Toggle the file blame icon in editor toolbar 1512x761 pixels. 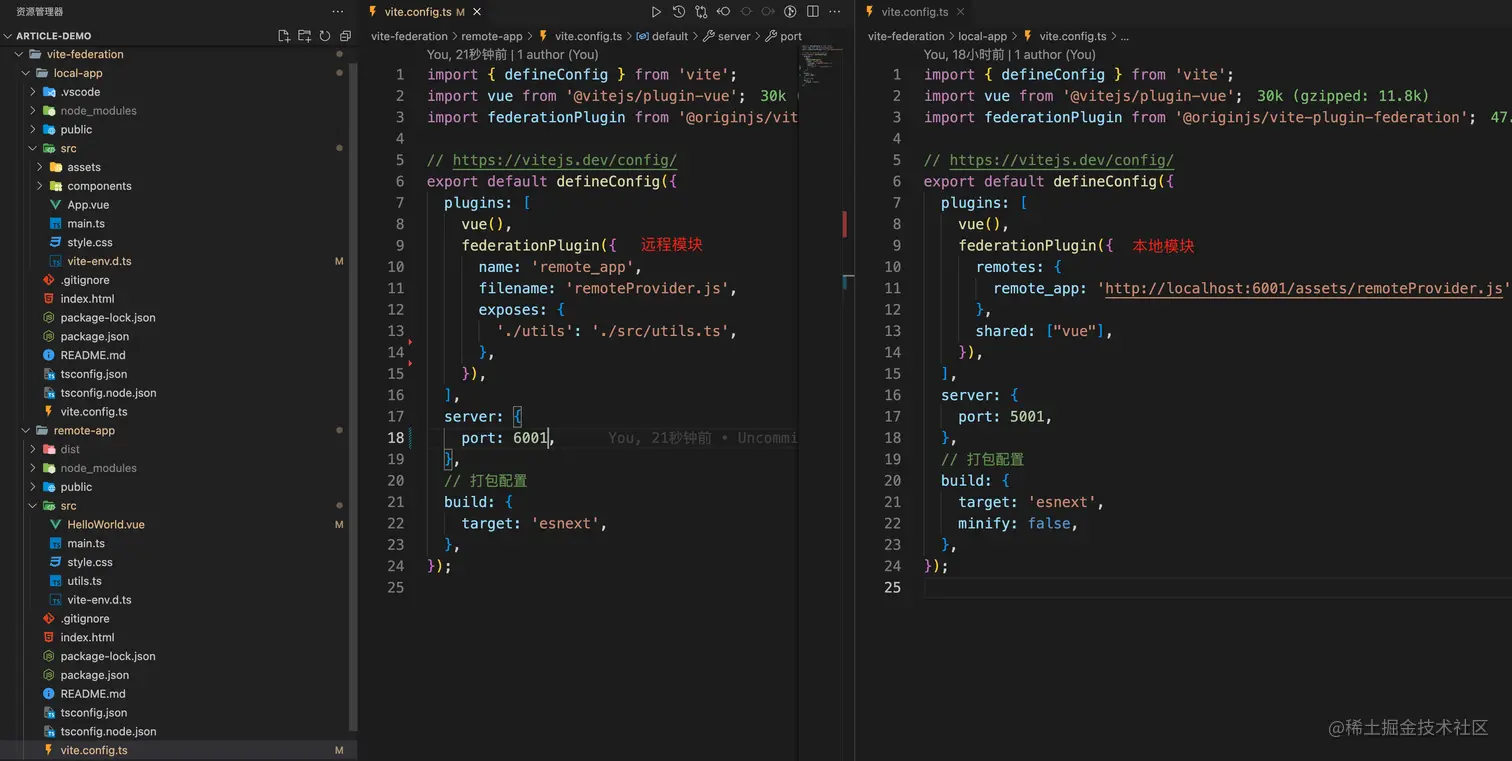click(x=790, y=12)
